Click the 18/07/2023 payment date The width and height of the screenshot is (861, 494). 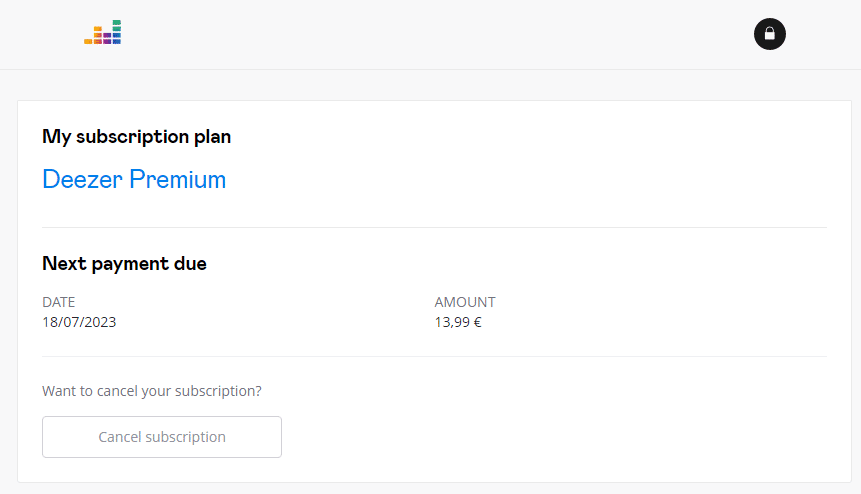pos(80,322)
